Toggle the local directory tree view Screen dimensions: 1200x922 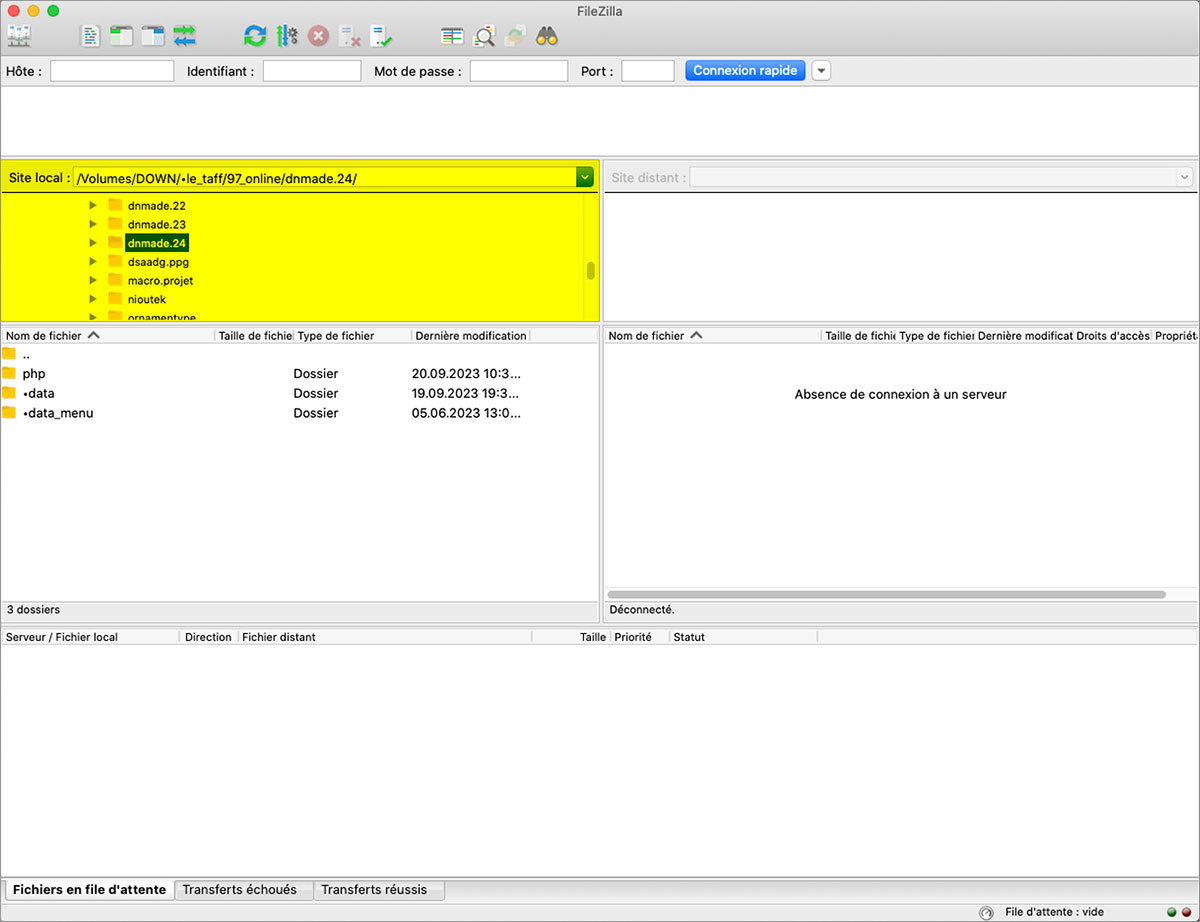tap(122, 37)
